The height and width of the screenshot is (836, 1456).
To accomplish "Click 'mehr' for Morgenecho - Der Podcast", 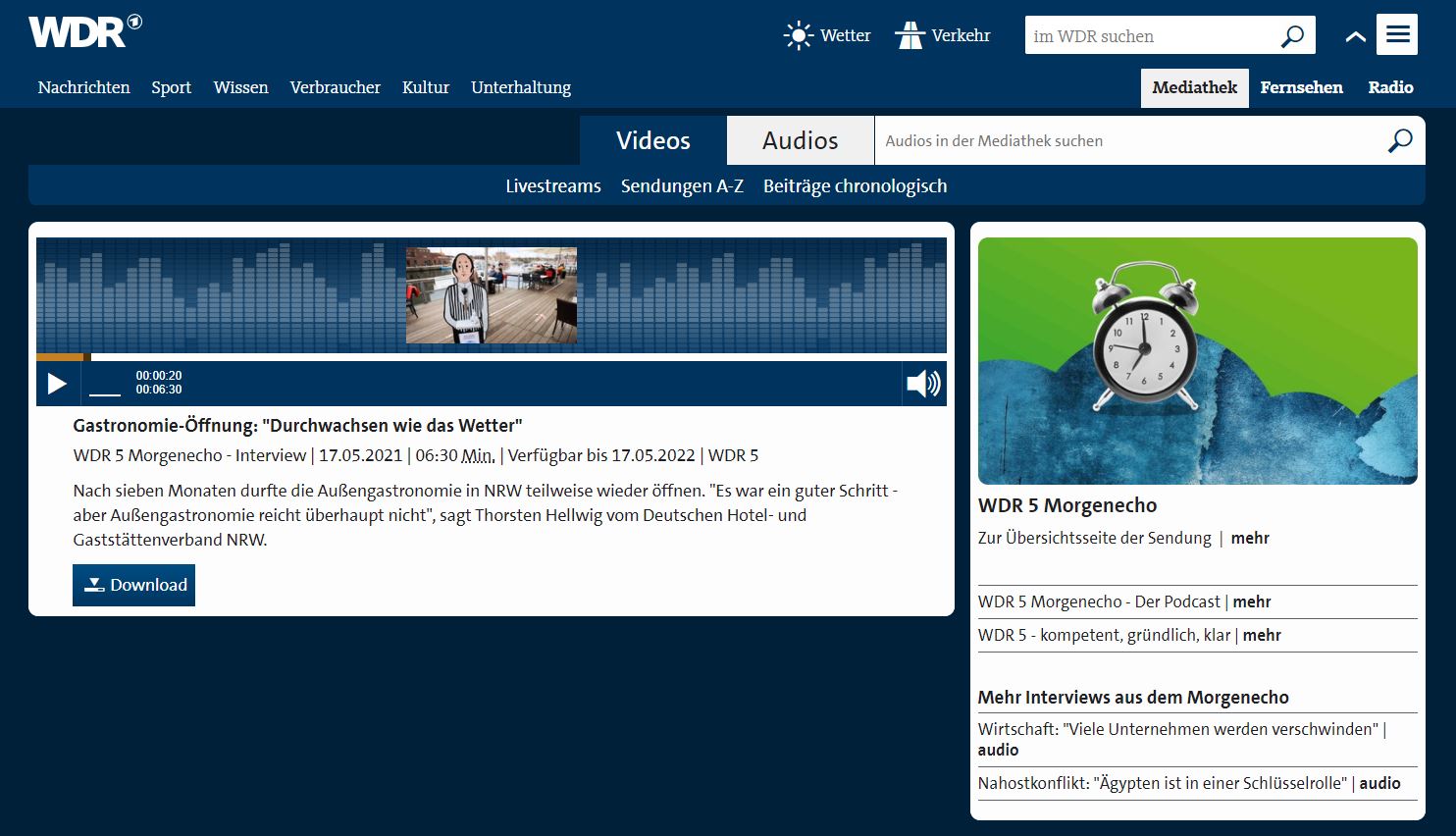I will pyautogui.click(x=1252, y=601).
